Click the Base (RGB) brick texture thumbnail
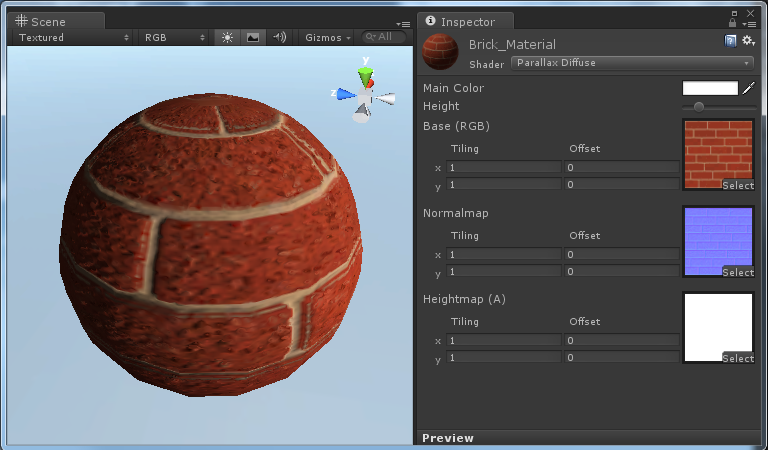The image size is (768, 450). (718, 154)
